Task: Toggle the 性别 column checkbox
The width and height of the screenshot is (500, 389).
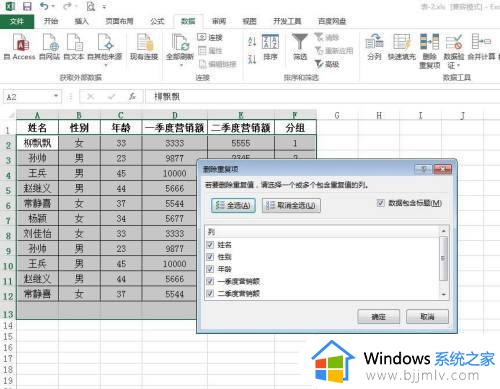Action: [210, 257]
